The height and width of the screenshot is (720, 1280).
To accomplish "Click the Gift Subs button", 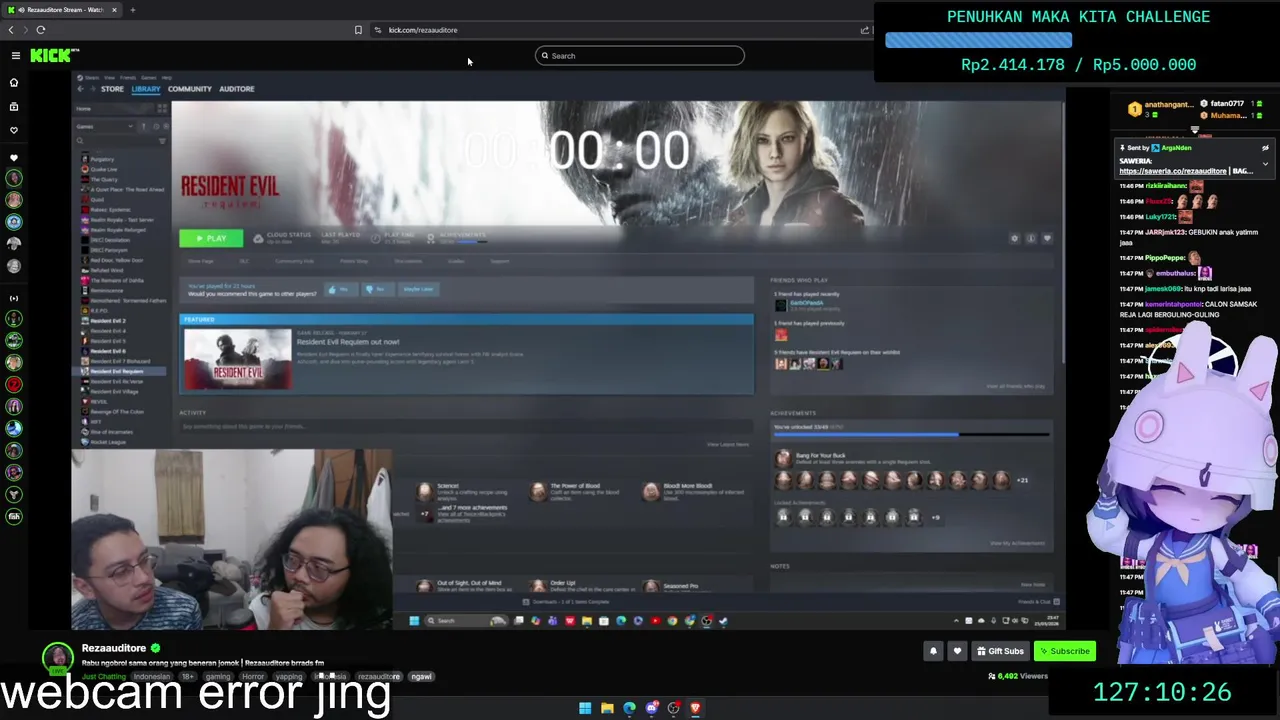I will click(1000, 651).
